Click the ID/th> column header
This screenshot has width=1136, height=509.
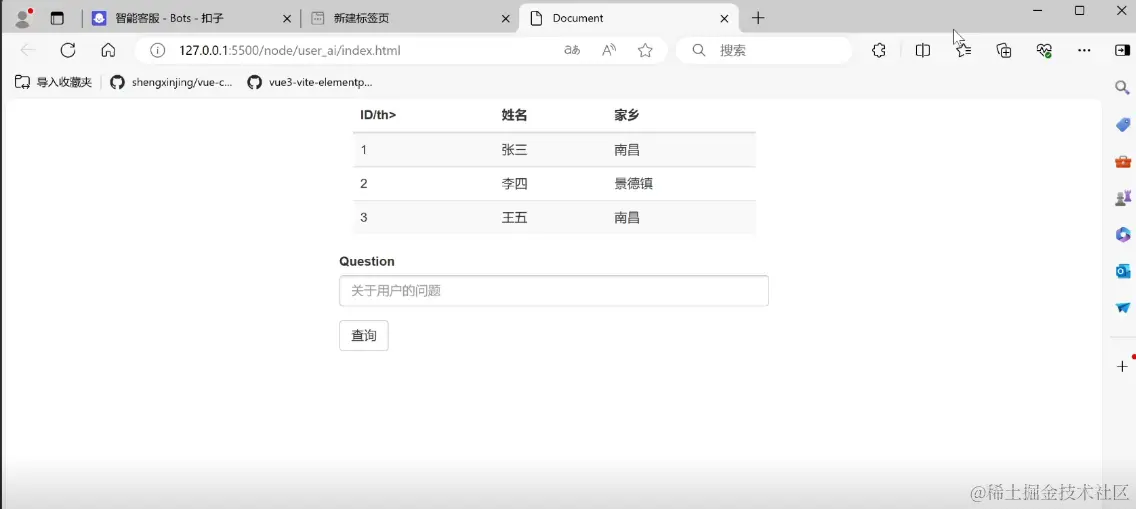(x=378, y=114)
